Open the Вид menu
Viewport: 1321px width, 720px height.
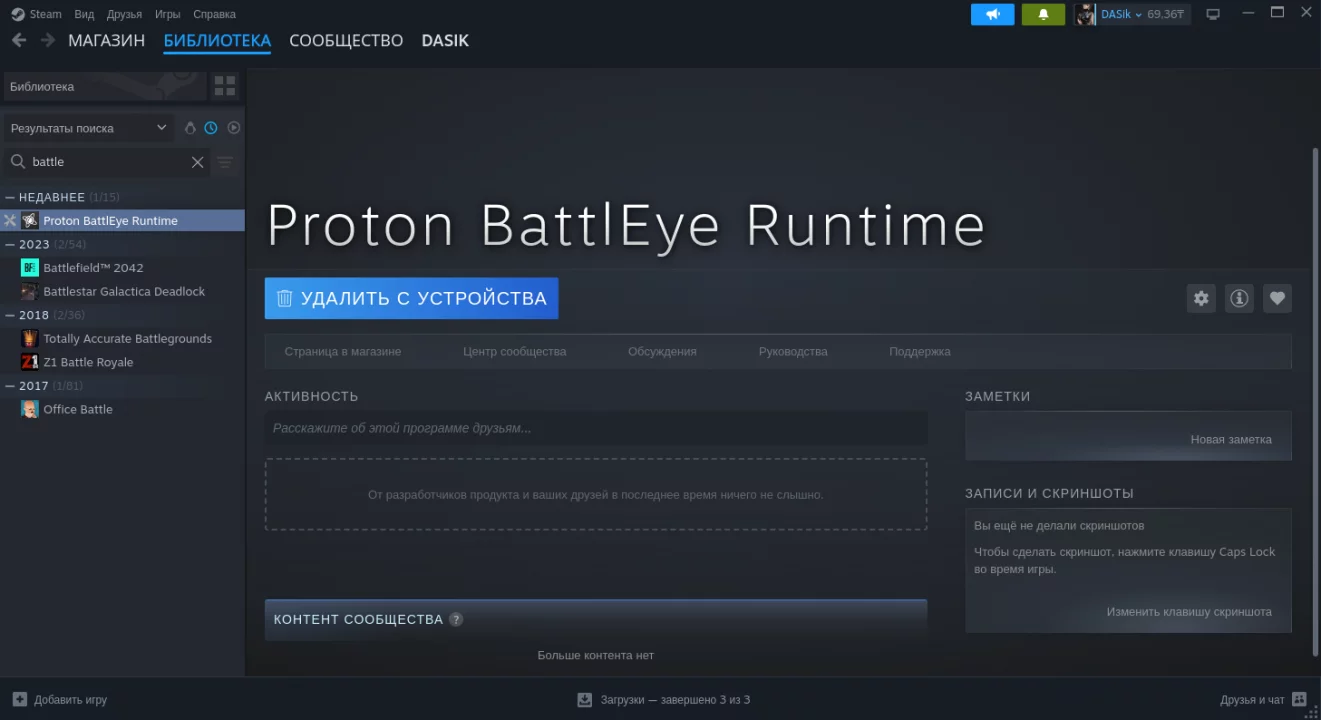(x=84, y=14)
